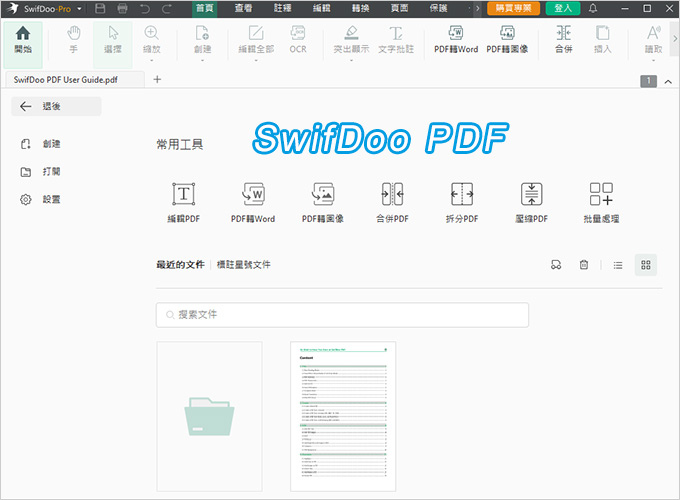
Task: Switch to the 保護 protect tab
Action: pos(438,8)
